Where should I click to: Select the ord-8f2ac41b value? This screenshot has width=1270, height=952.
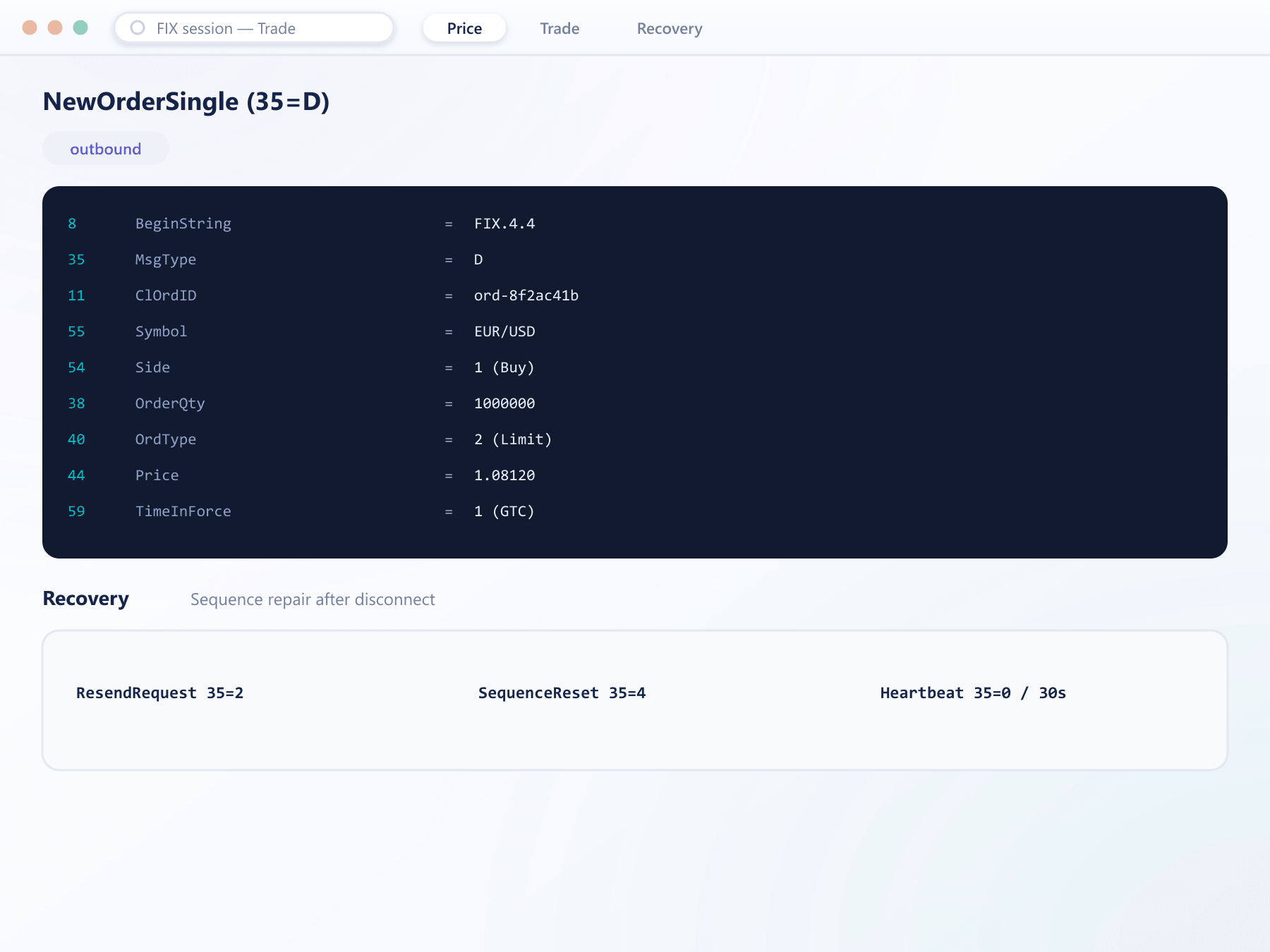pos(526,295)
